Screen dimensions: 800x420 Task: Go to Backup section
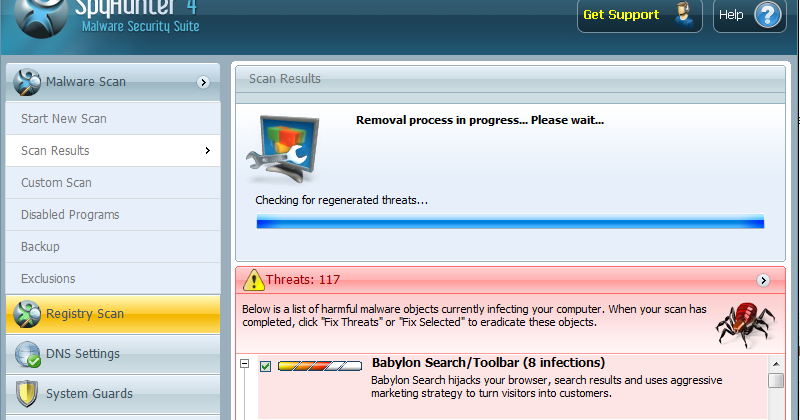(113, 246)
